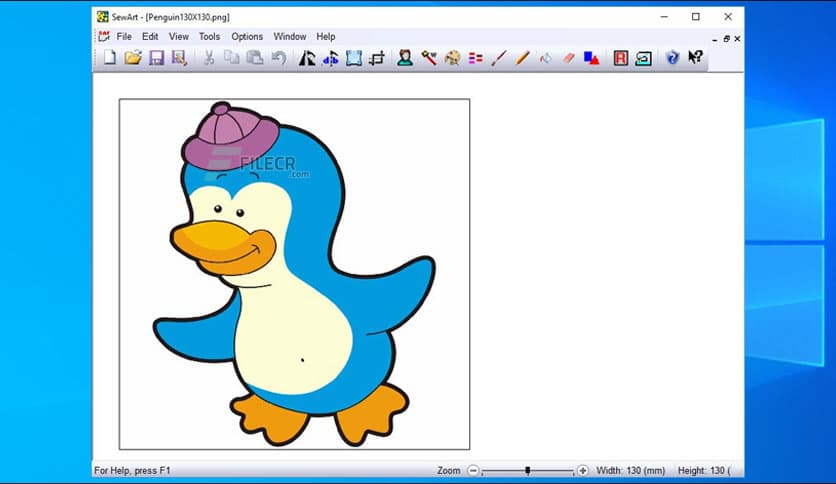Open the shapes drawing tool
The height and width of the screenshot is (484, 836).
(591, 58)
